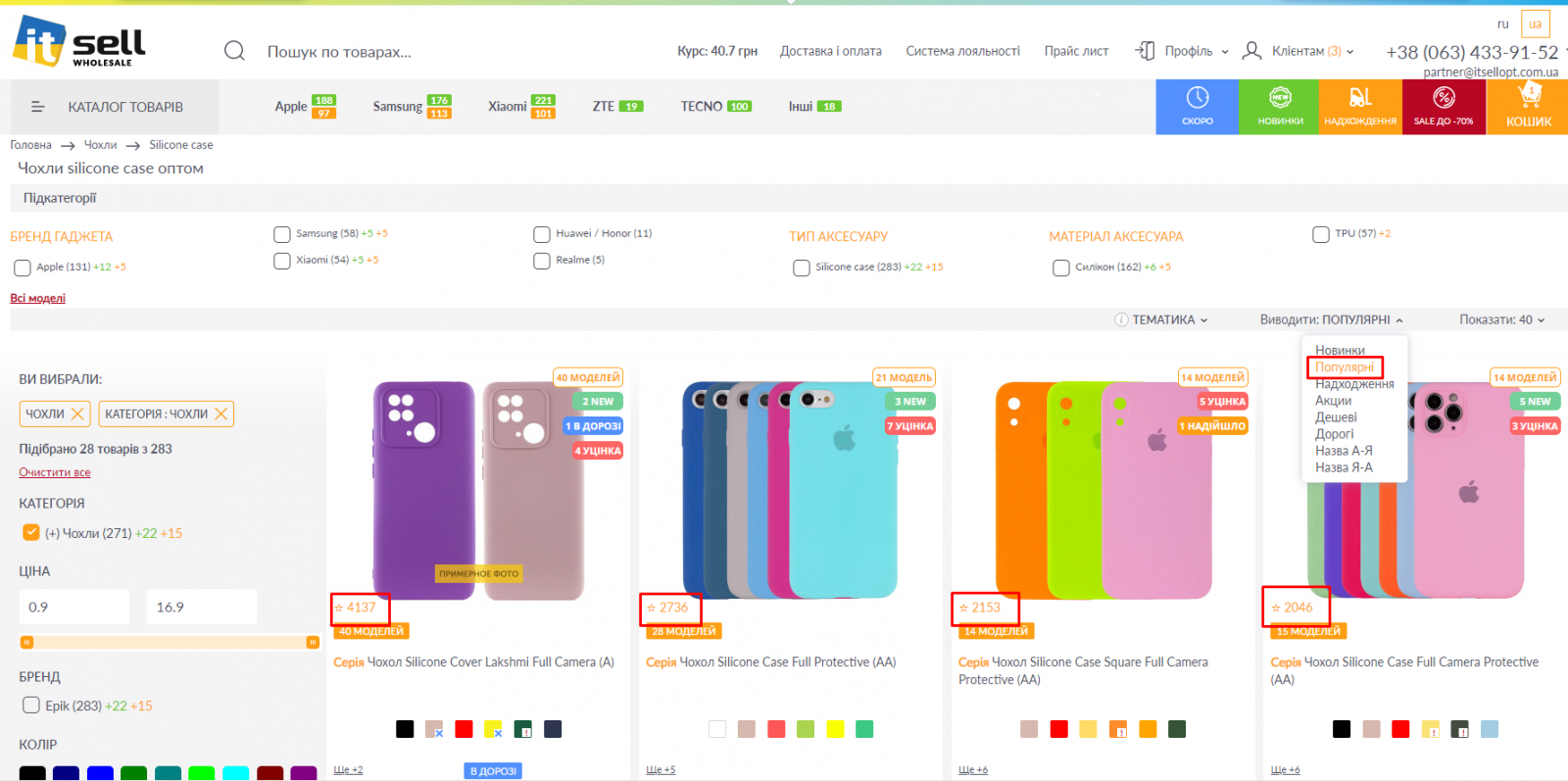Go to itsell wholesale logo homepage
Image resolution: width=1568 pixels, height=781 pixels.
tap(78, 42)
